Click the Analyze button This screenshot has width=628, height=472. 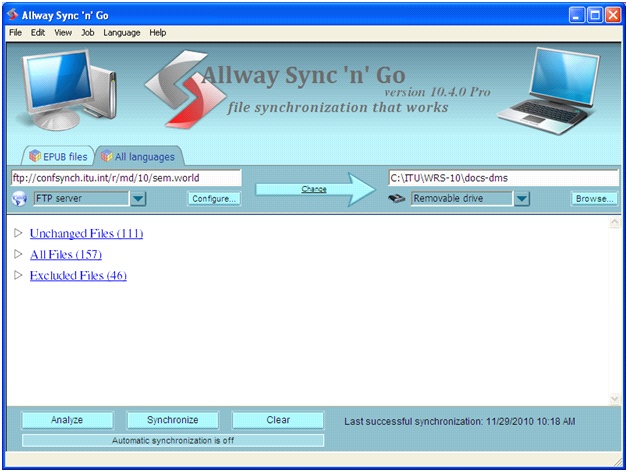pyautogui.click(x=67, y=420)
